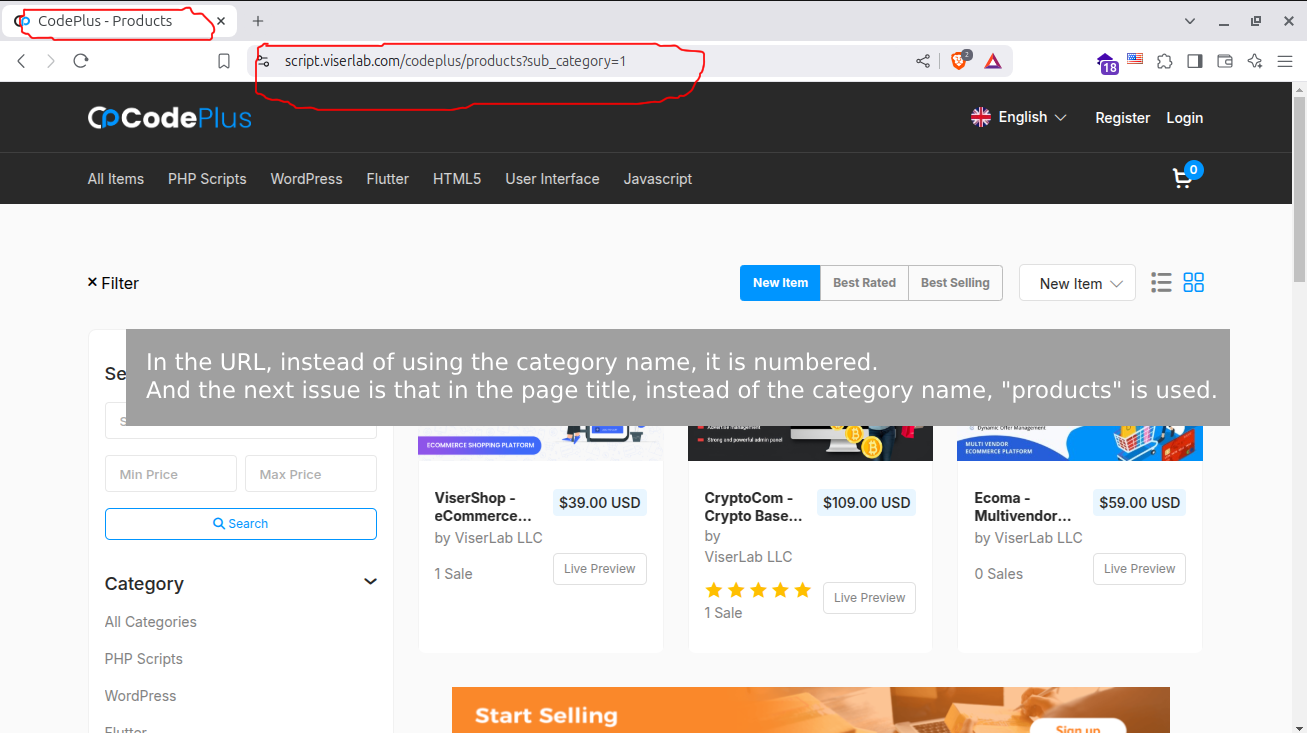The width and height of the screenshot is (1307, 733).
Task: Reload the page
Action: pyautogui.click(x=81, y=61)
